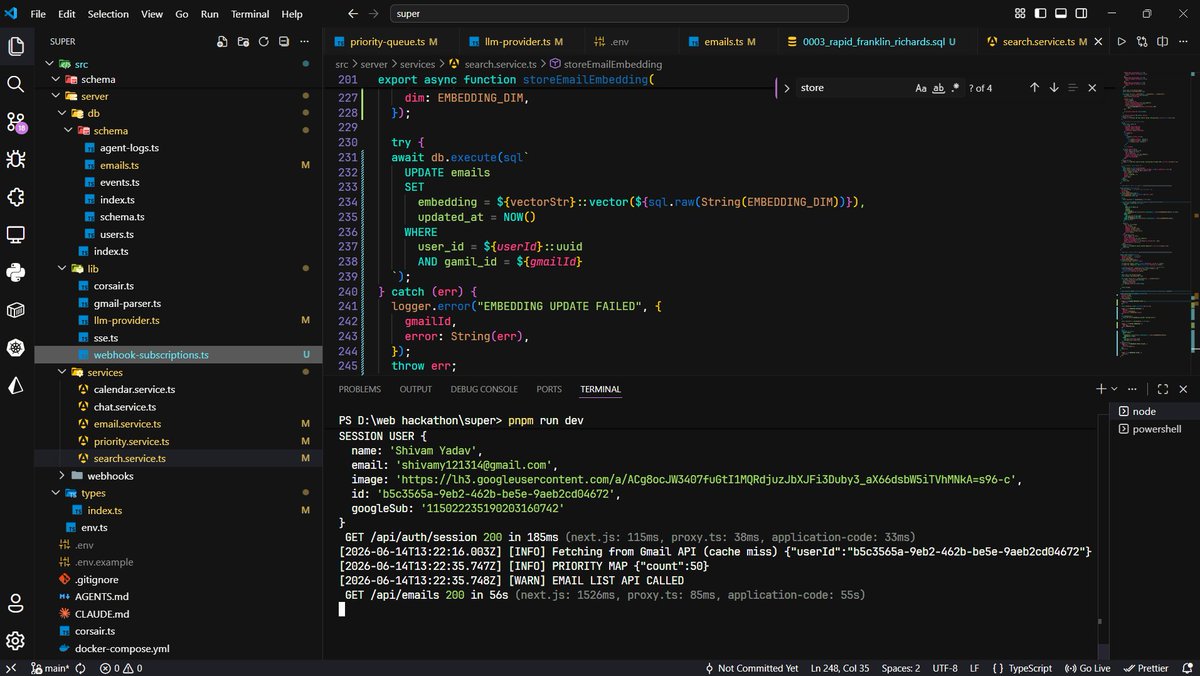Collapse the db folder
This screenshot has height=676, width=1200.
click(62, 113)
